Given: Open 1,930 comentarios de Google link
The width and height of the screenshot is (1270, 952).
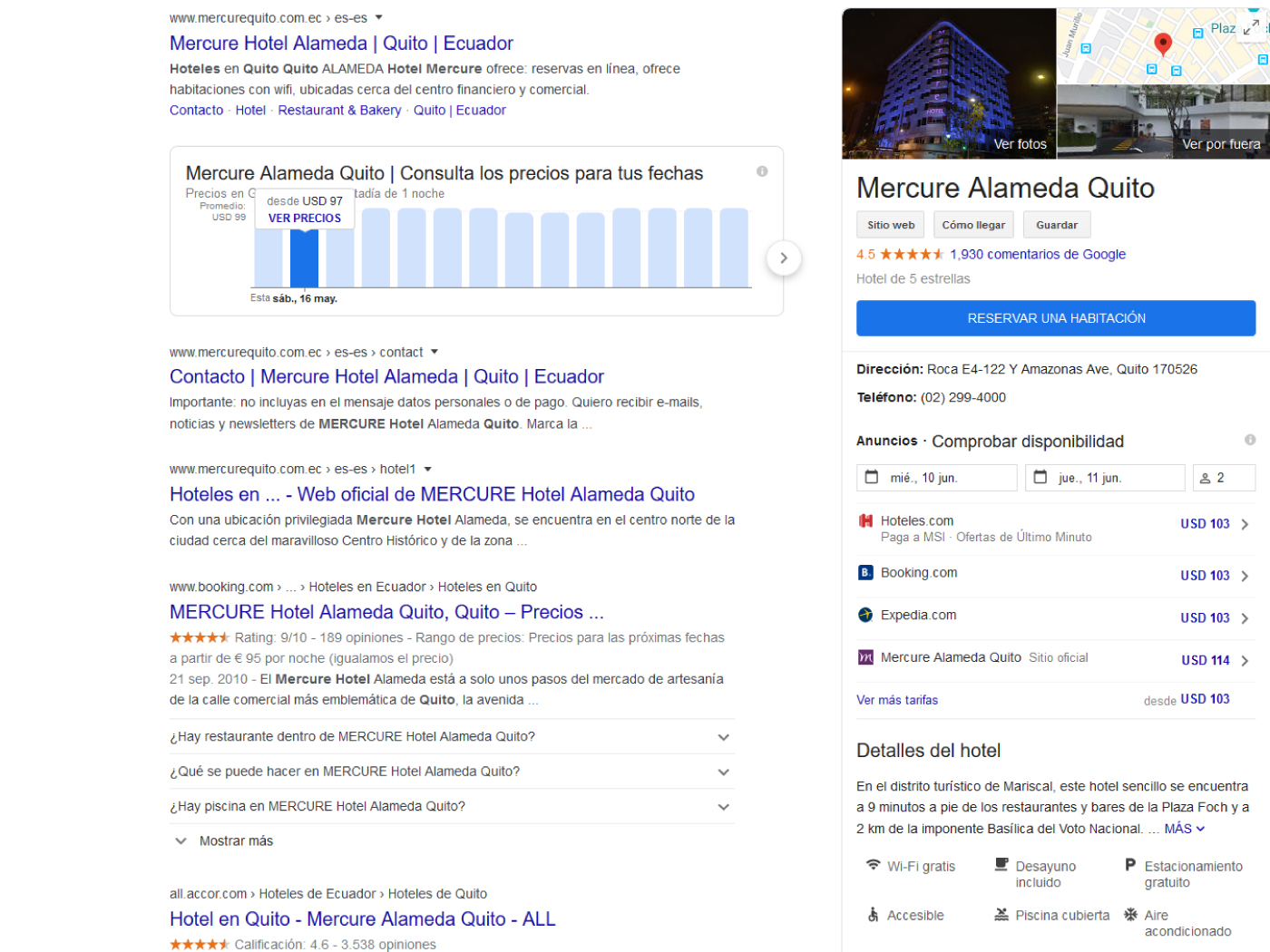Looking at the screenshot, I should [1038, 255].
